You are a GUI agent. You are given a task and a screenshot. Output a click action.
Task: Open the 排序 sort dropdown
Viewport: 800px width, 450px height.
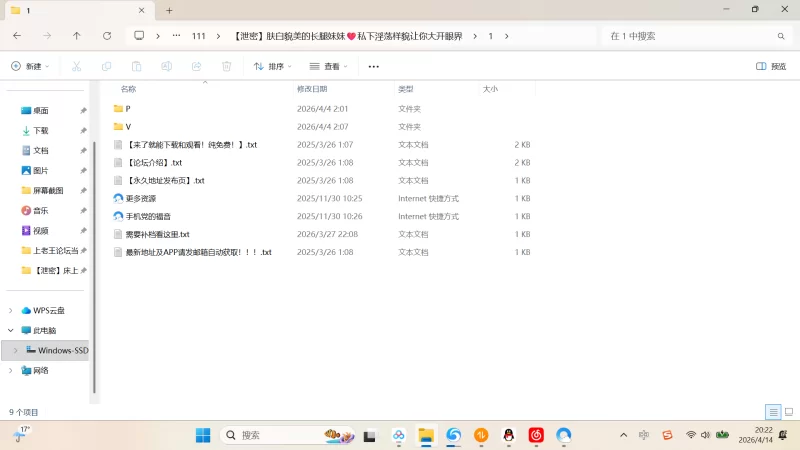272,66
